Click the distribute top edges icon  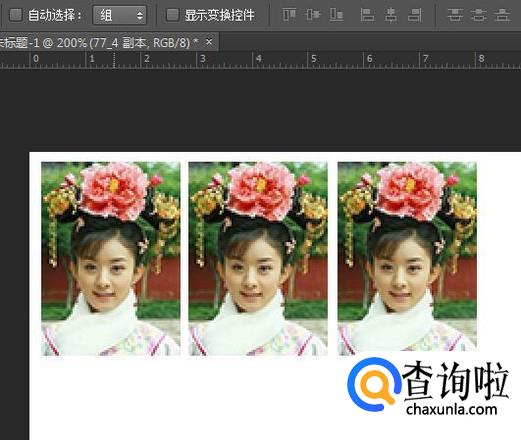(455, 15)
